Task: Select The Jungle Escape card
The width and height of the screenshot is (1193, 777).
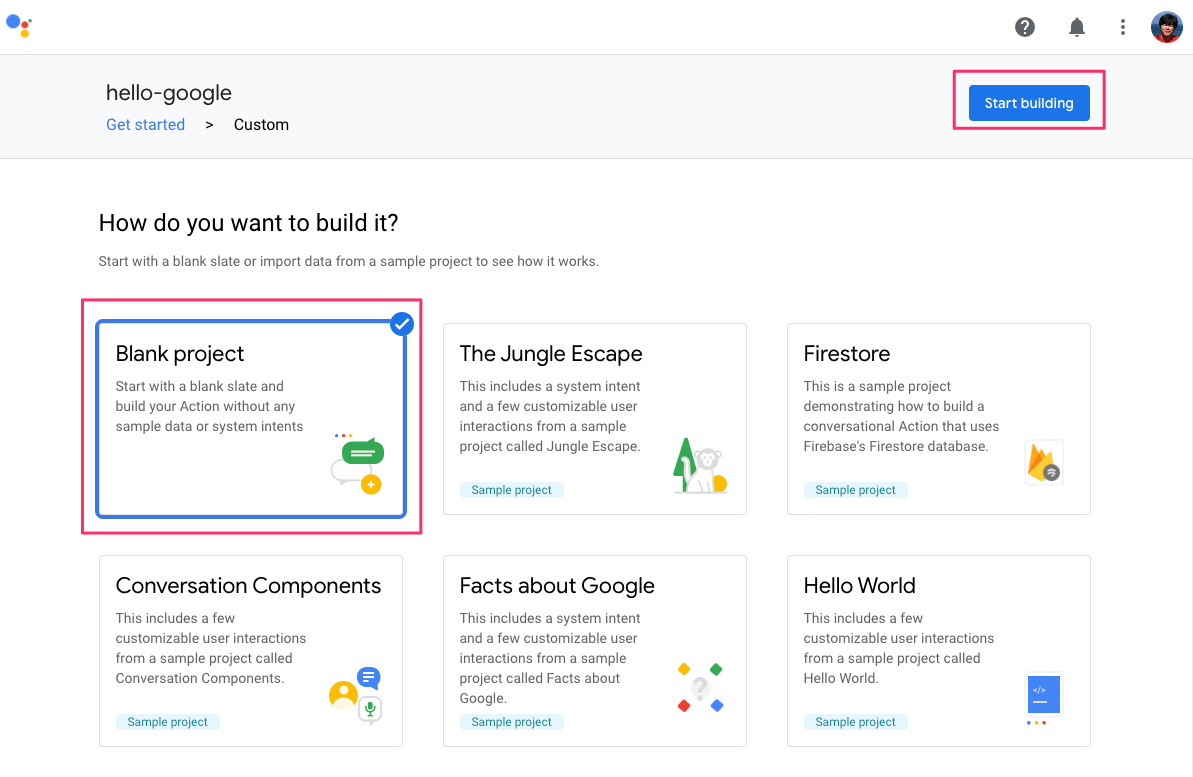Action: coord(595,419)
